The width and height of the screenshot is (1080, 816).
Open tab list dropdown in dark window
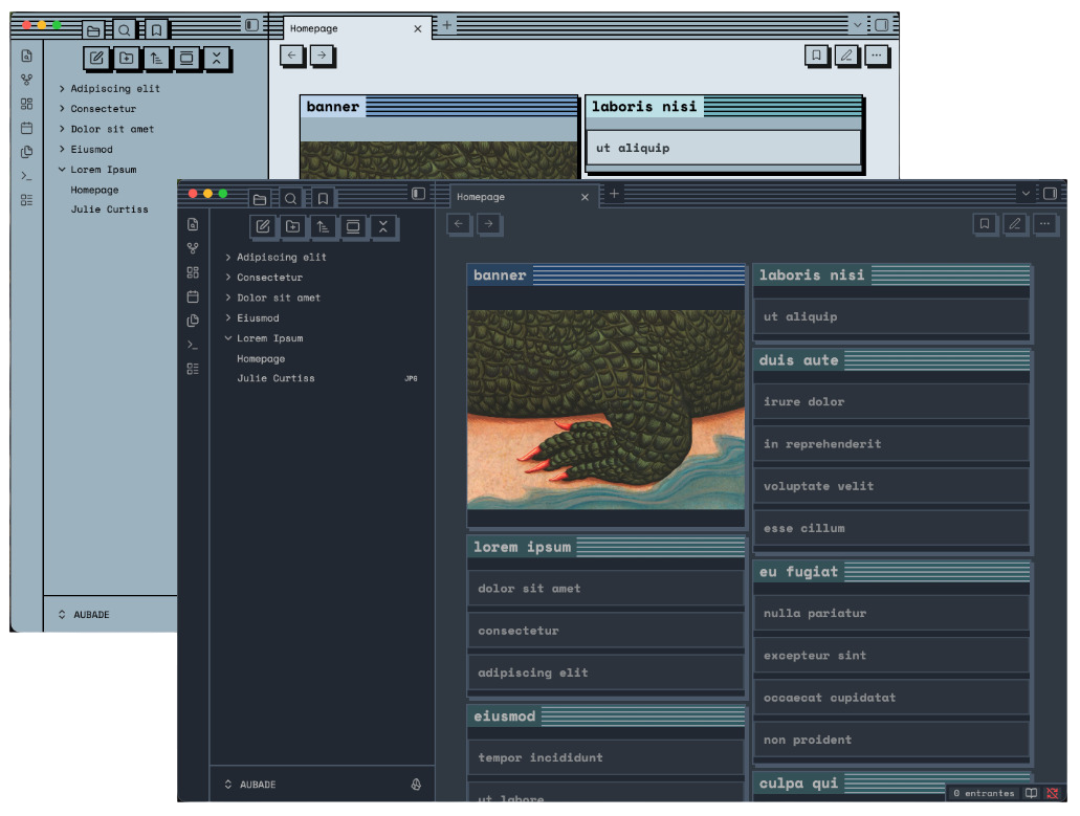[x=1026, y=193]
